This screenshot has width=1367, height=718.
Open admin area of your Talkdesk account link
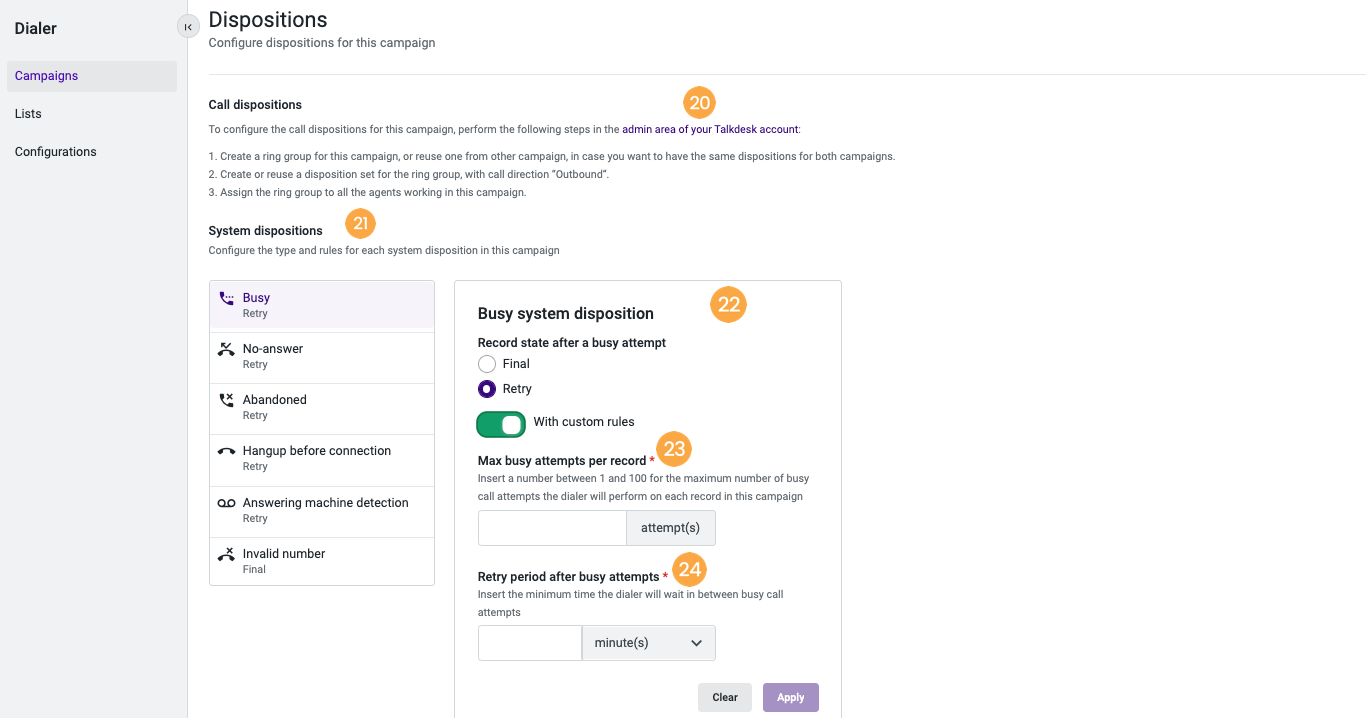pos(710,130)
